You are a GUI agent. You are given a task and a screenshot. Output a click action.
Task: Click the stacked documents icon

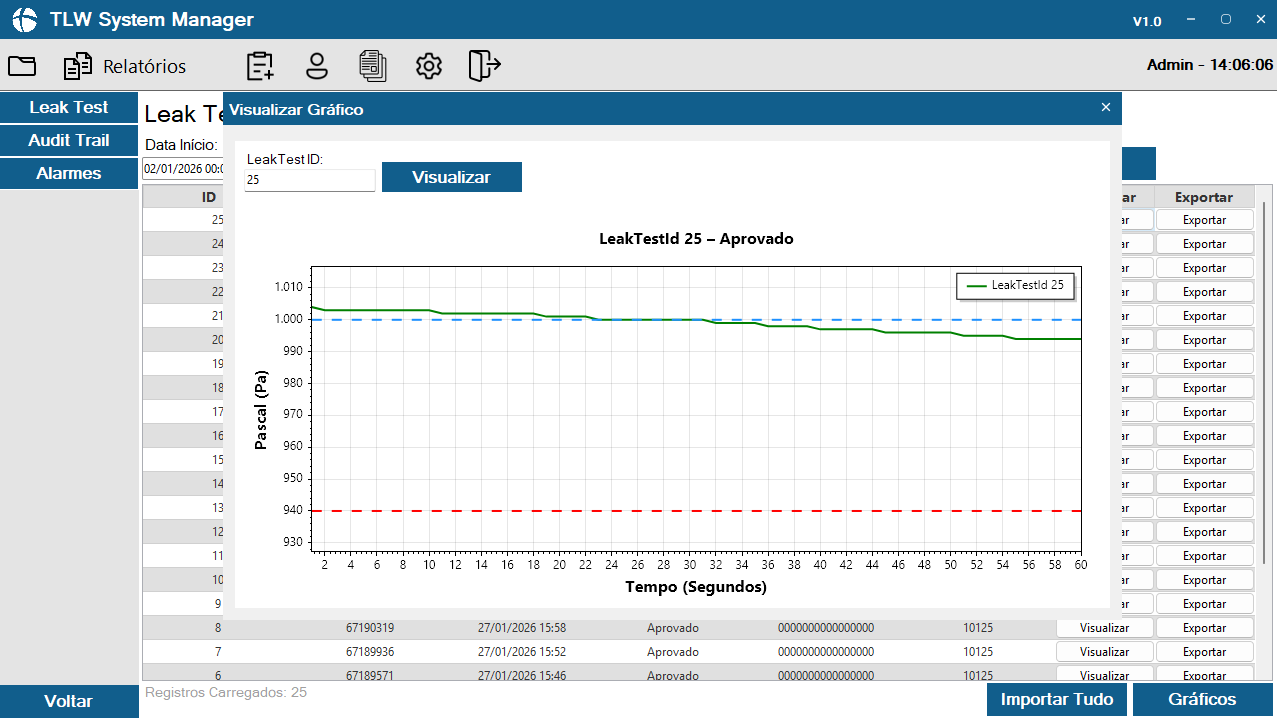point(373,66)
